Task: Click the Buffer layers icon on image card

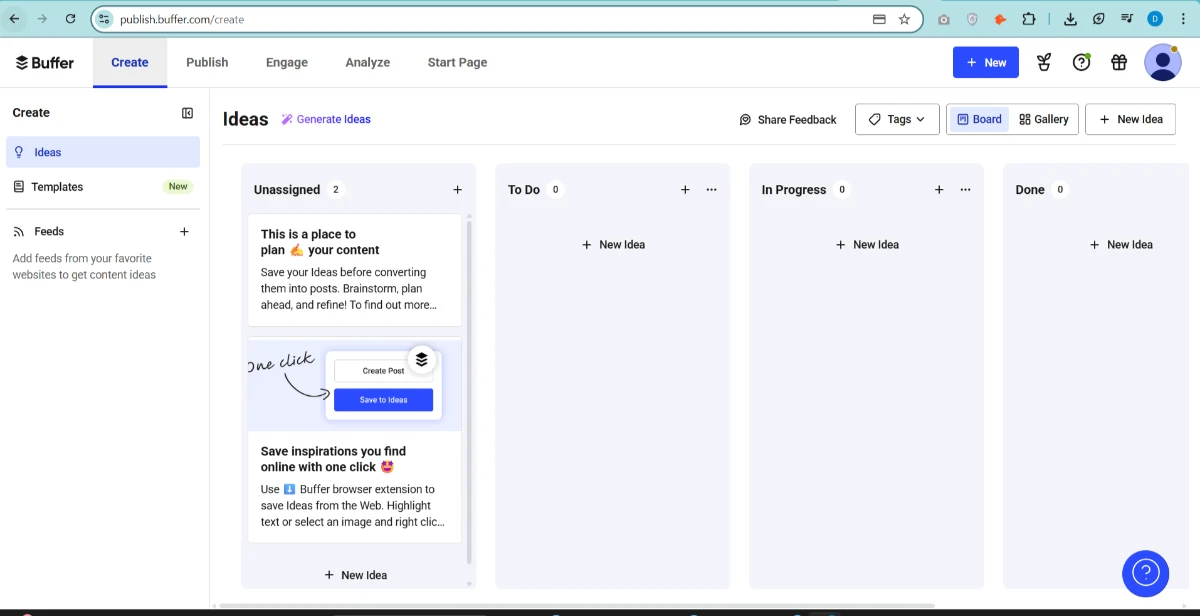Action: click(422, 359)
